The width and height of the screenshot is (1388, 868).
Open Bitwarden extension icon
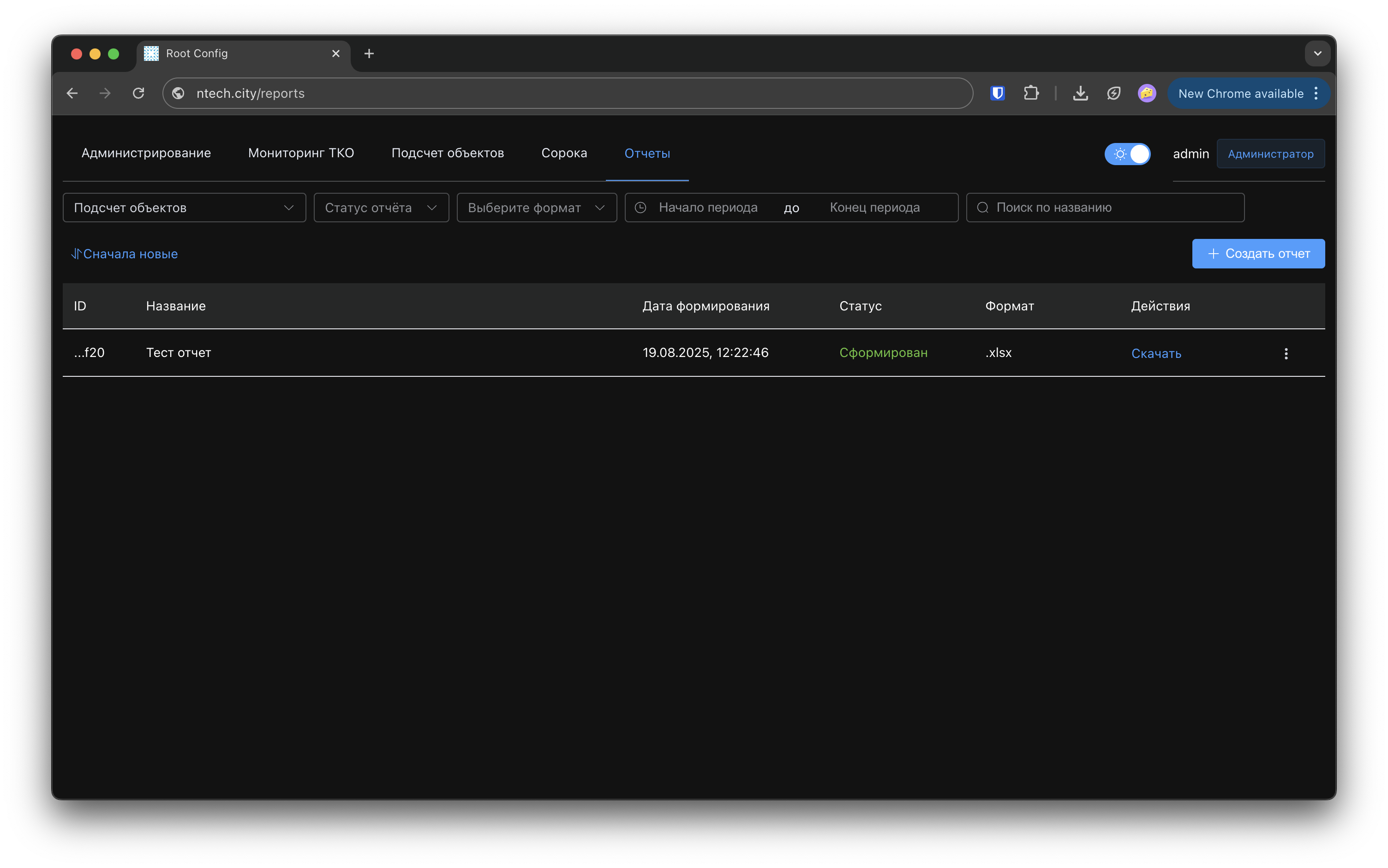998,93
